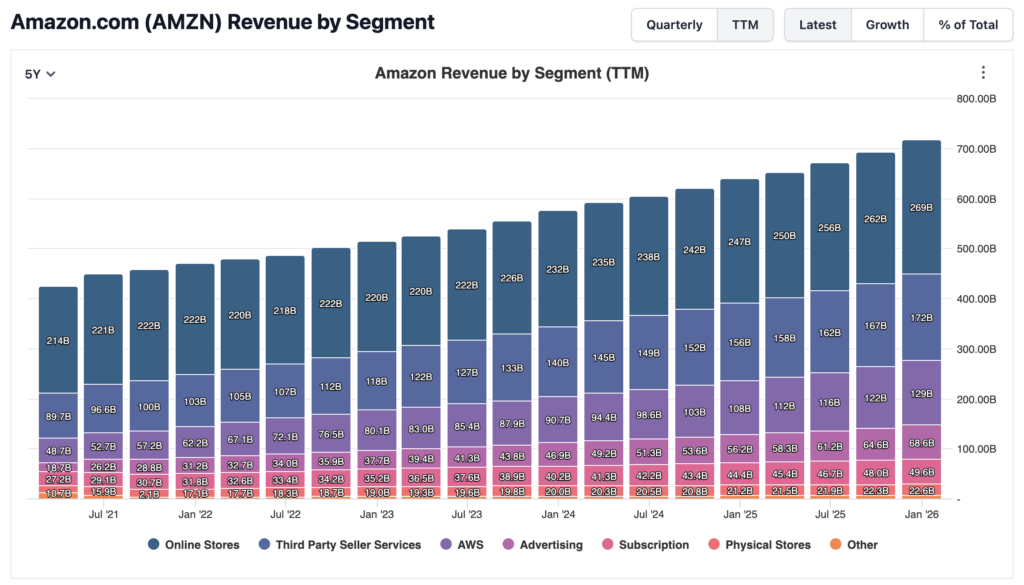1024x585 pixels.
Task: Switch to the Quarterly view
Action: (x=674, y=25)
